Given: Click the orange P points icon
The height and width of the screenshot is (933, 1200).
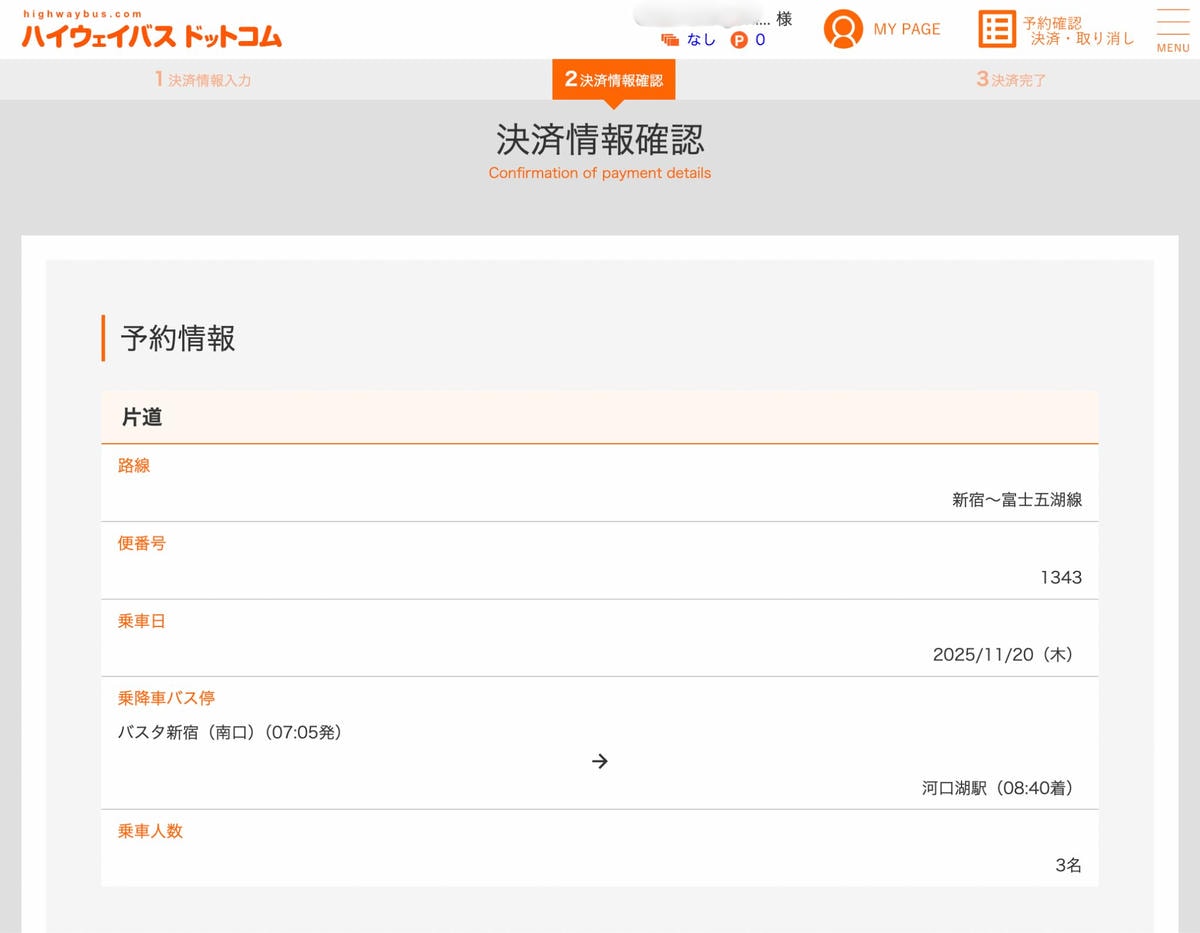Looking at the screenshot, I should [739, 40].
